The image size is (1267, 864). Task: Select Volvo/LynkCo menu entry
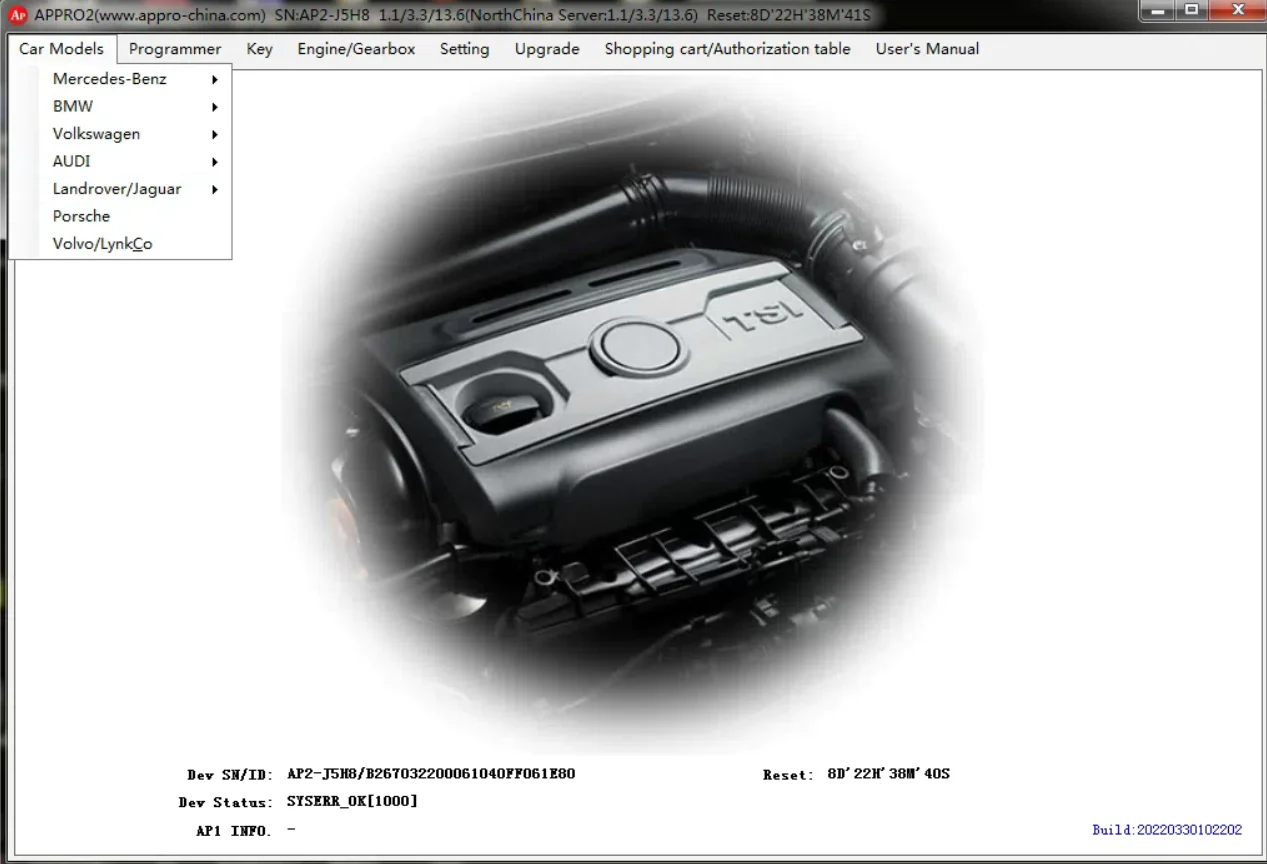click(121, 244)
